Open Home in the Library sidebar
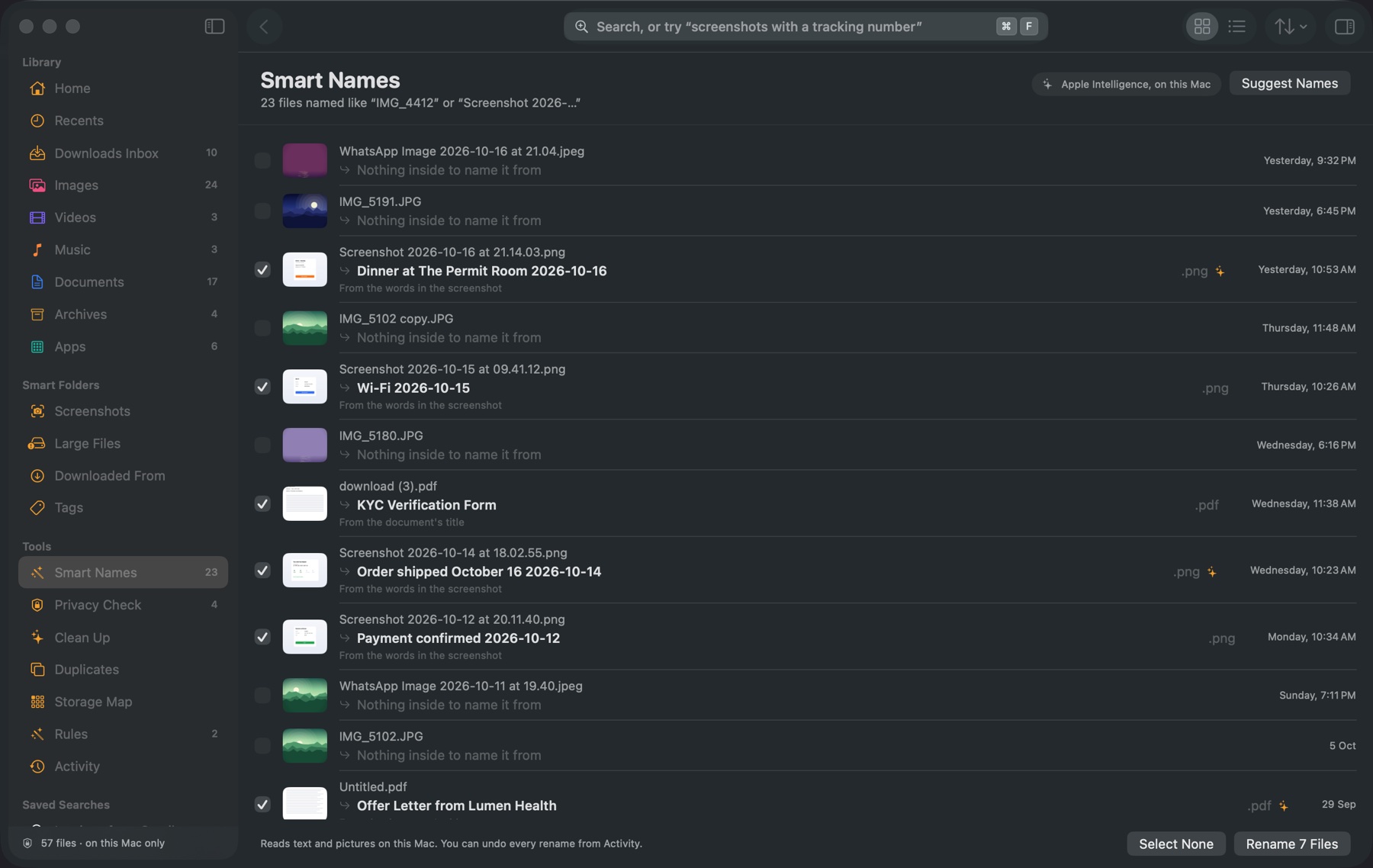Screen dimensions: 1373x868 [123, 88]
